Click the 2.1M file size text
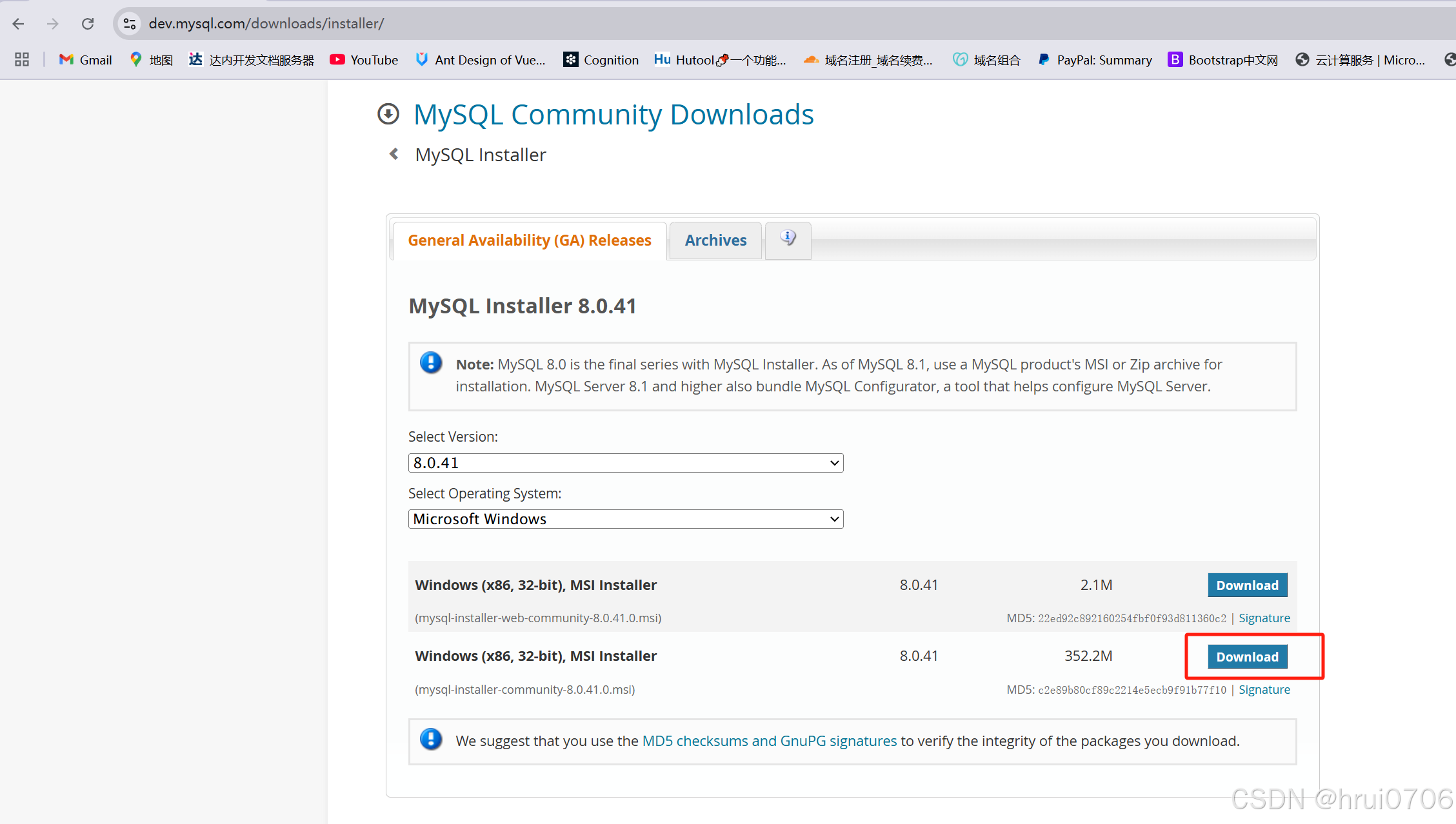Screen dimensions: 1456x824 [x=1096, y=585]
